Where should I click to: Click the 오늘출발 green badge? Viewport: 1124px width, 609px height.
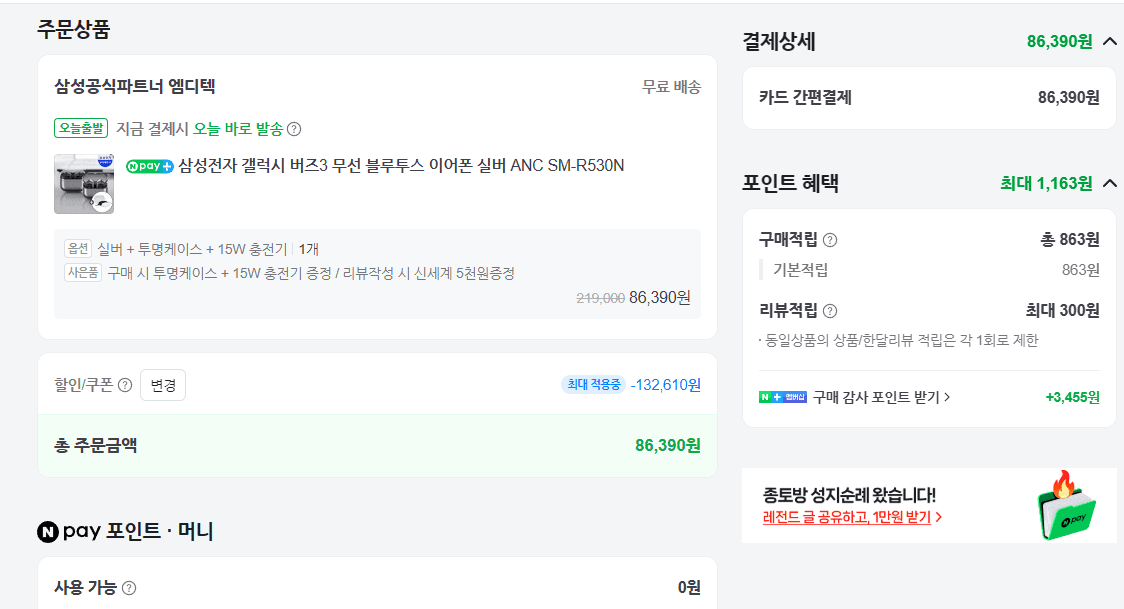81,128
